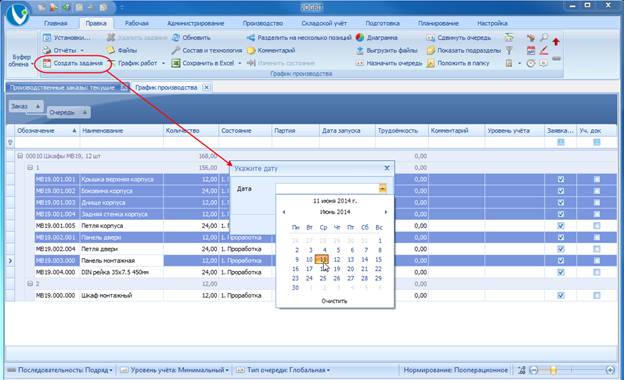The width and height of the screenshot is (624, 380).
Task: Click Выгрузить файлы download command
Action: (386, 51)
